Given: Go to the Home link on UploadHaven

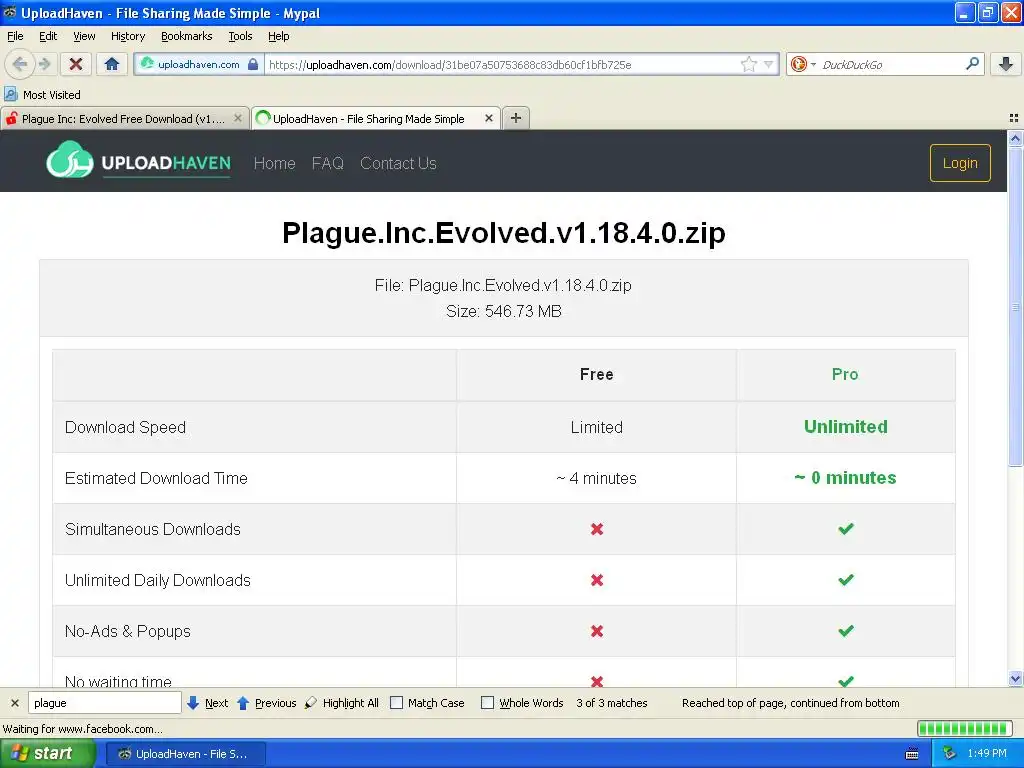Looking at the screenshot, I should click(x=274, y=163).
